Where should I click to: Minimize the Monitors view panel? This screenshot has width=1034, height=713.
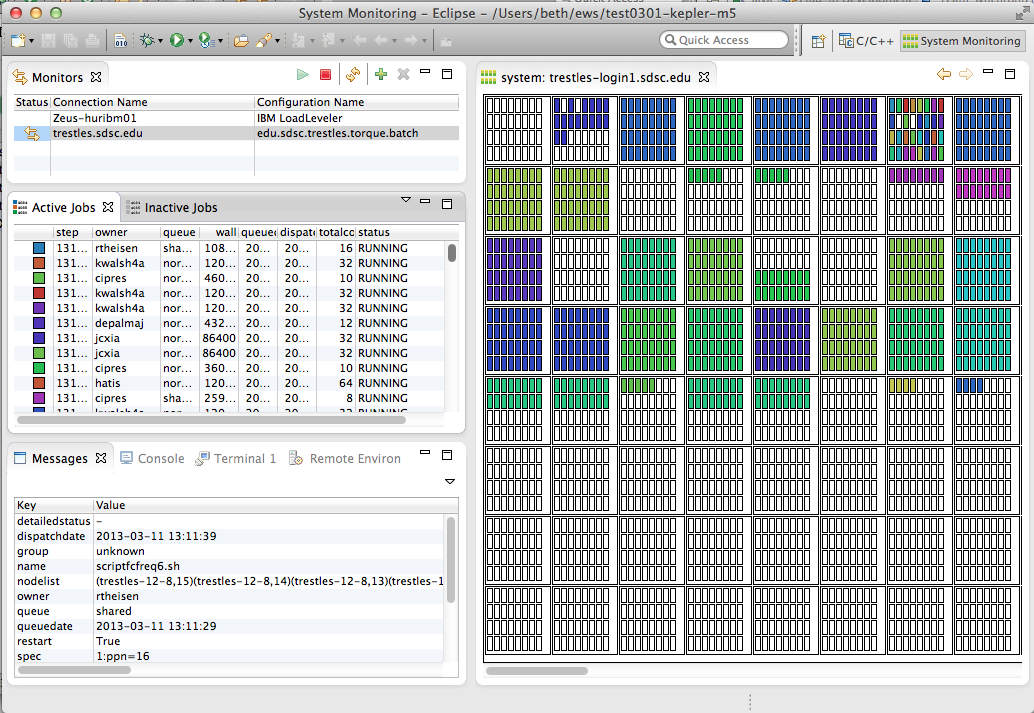425,72
